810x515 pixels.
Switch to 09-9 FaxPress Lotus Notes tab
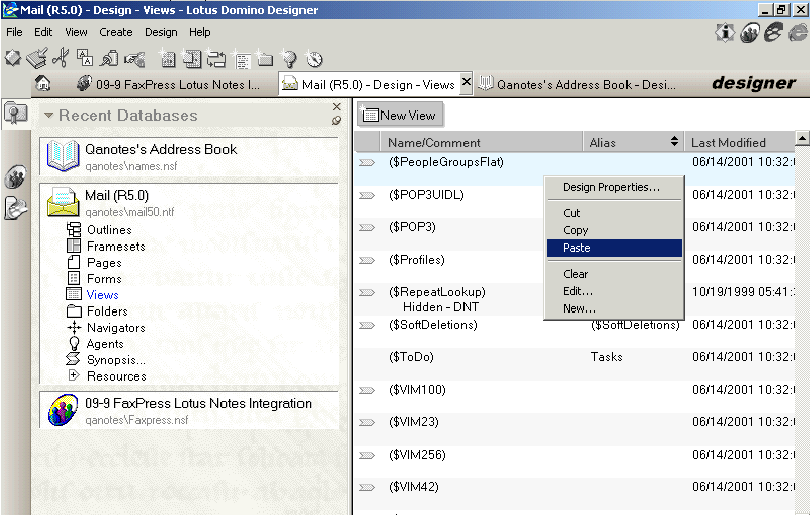(x=168, y=84)
